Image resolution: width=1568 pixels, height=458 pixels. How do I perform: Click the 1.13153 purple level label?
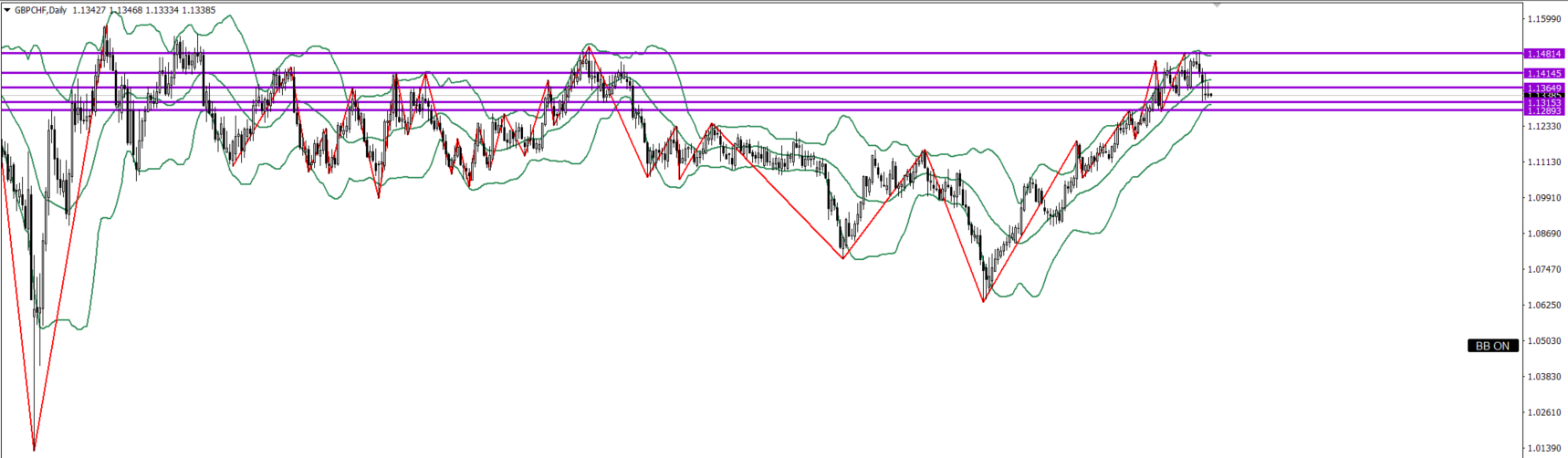[1544, 103]
